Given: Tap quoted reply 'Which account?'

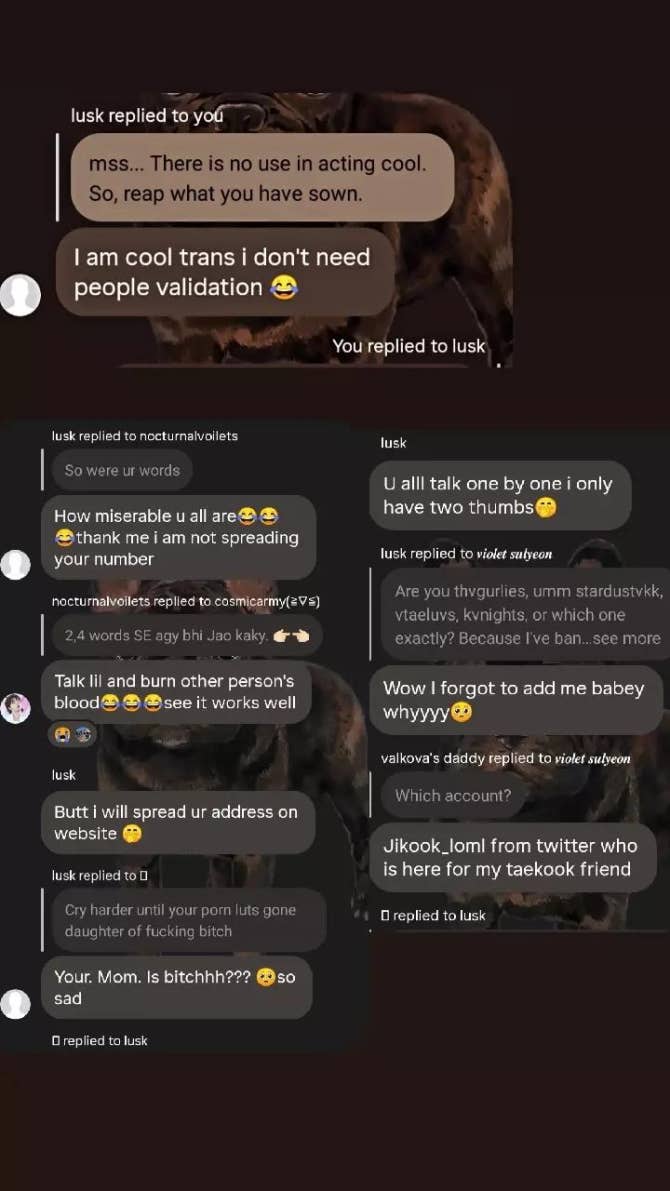Looking at the screenshot, I should [x=453, y=795].
